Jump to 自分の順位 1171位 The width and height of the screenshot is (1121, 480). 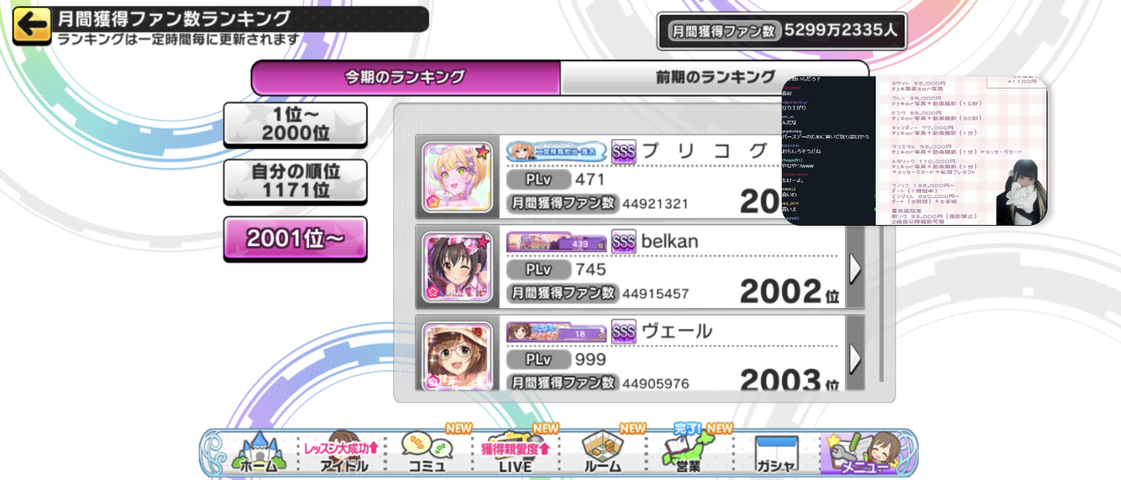tap(295, 180)
